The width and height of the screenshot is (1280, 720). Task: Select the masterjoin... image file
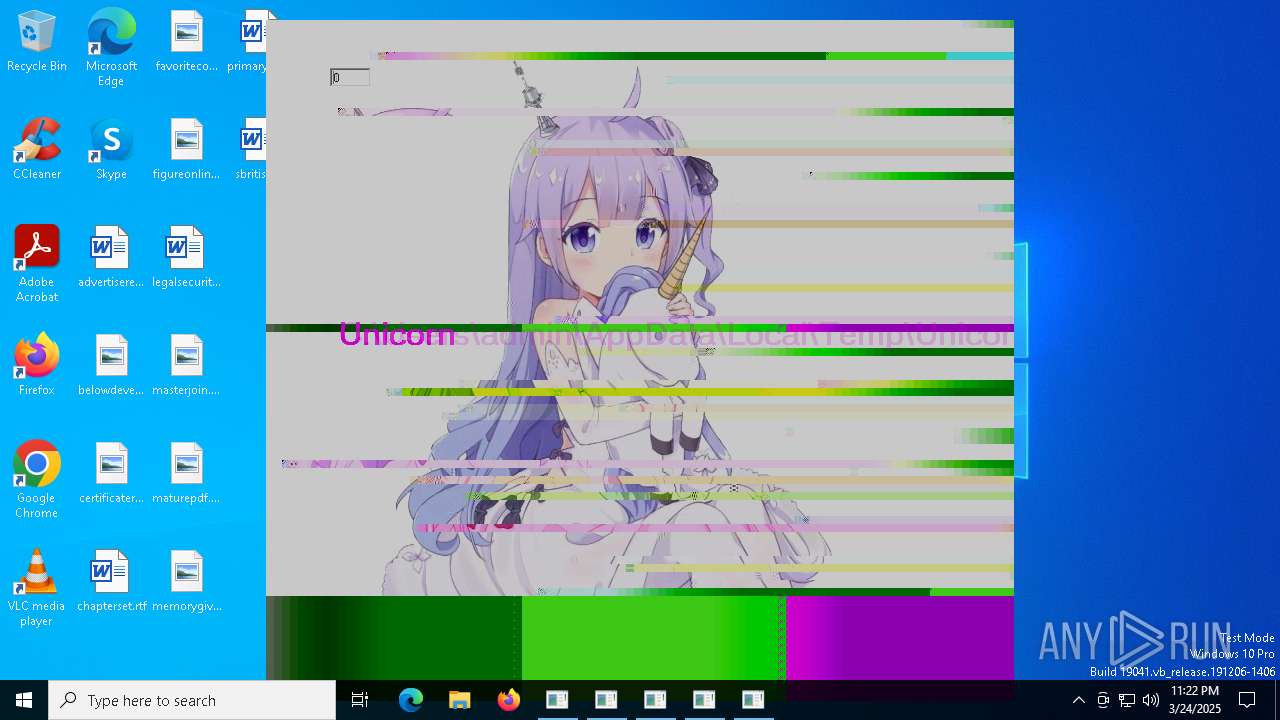(x=186, y=365)
